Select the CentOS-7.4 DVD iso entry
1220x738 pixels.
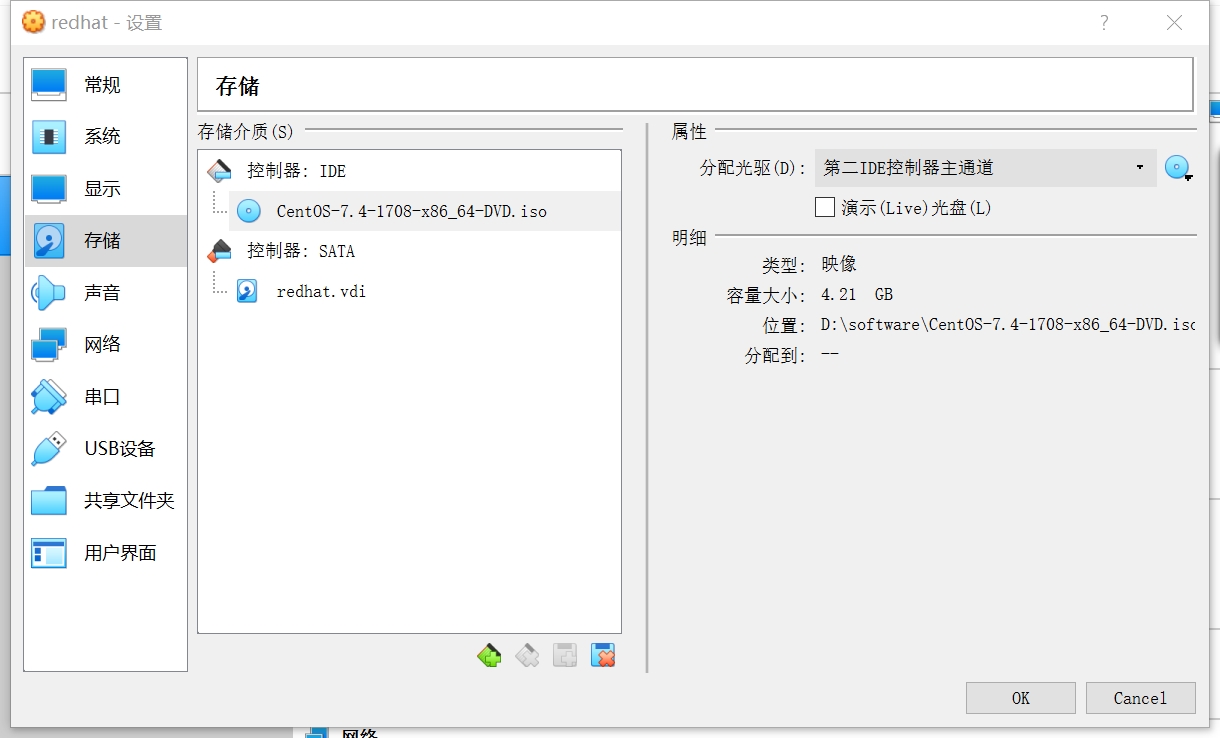[x=411, y=211]
